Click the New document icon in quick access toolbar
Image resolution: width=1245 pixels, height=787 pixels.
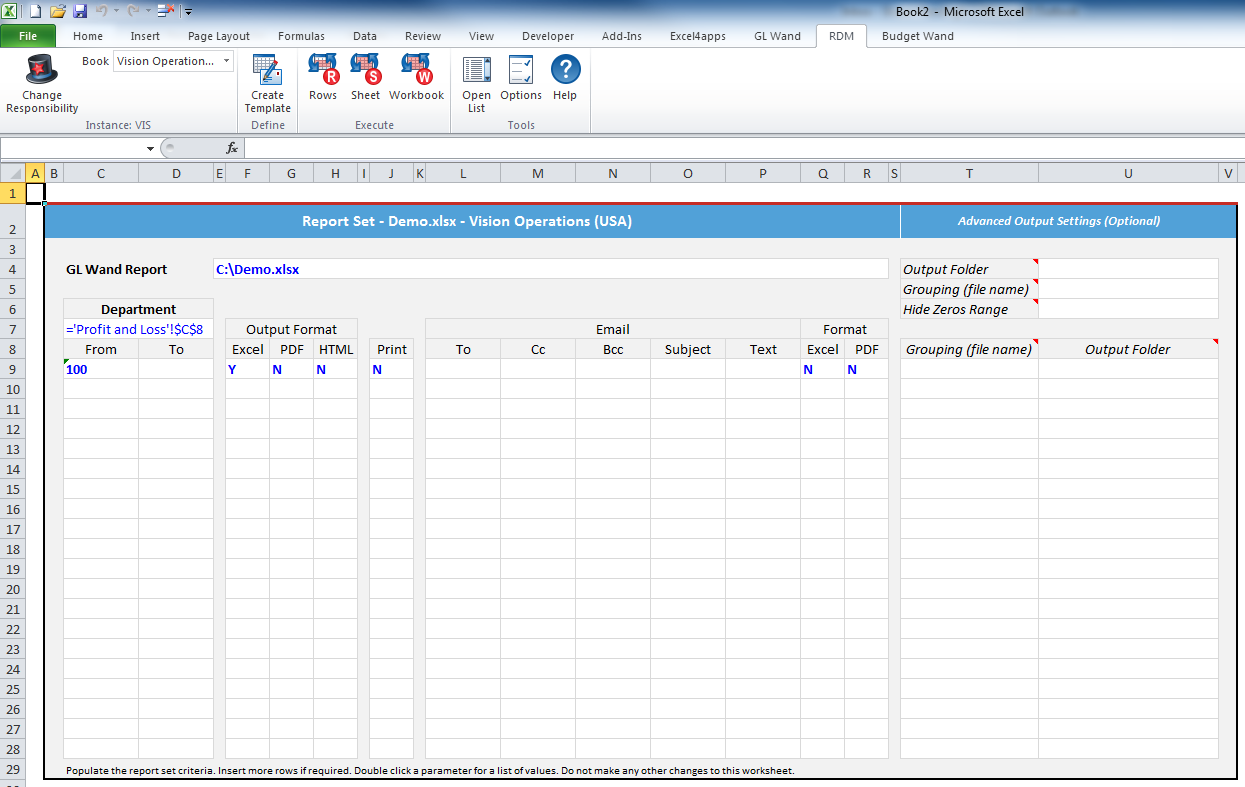36,11
